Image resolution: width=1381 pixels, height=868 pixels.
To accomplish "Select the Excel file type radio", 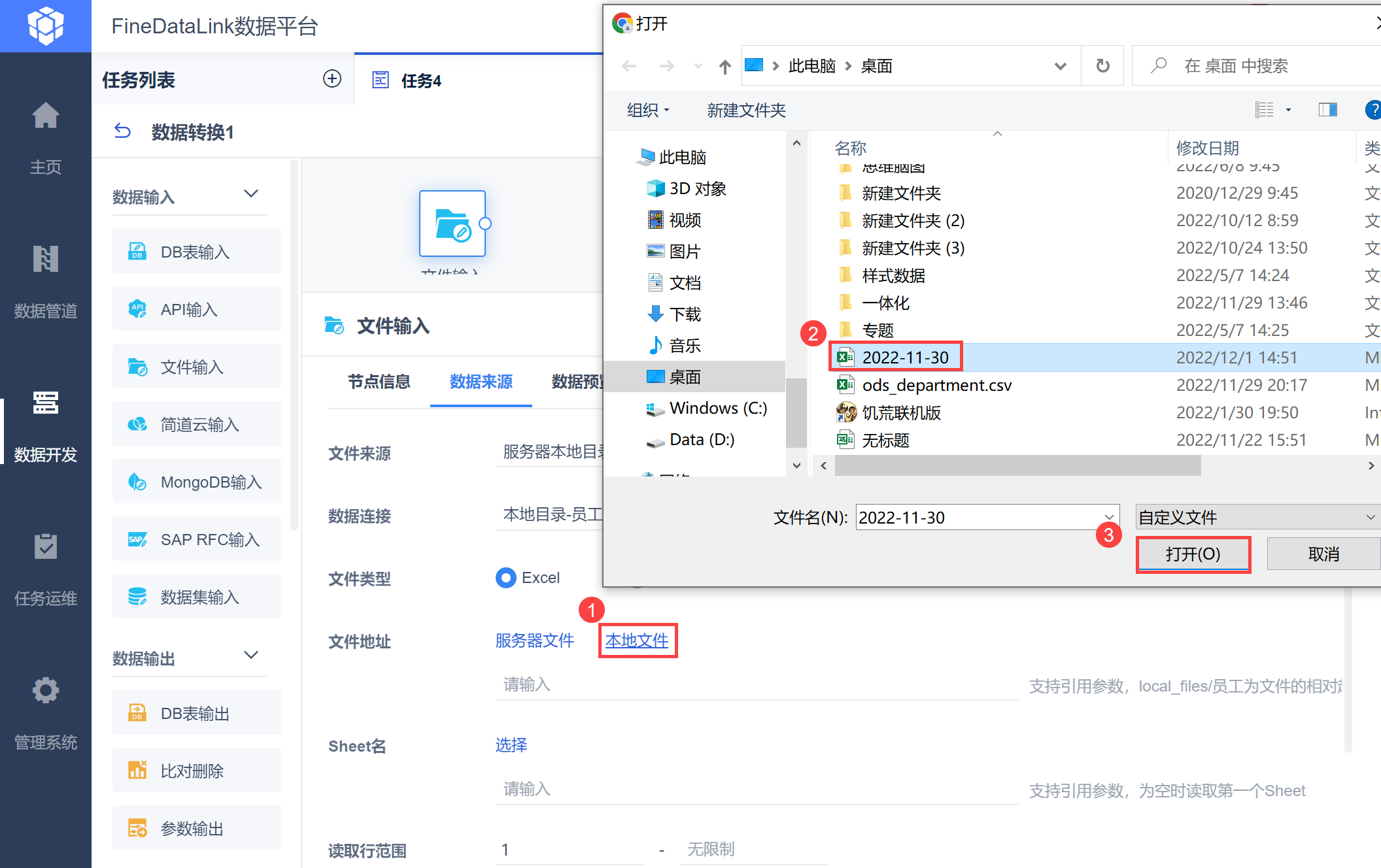I will coord(506,578).
